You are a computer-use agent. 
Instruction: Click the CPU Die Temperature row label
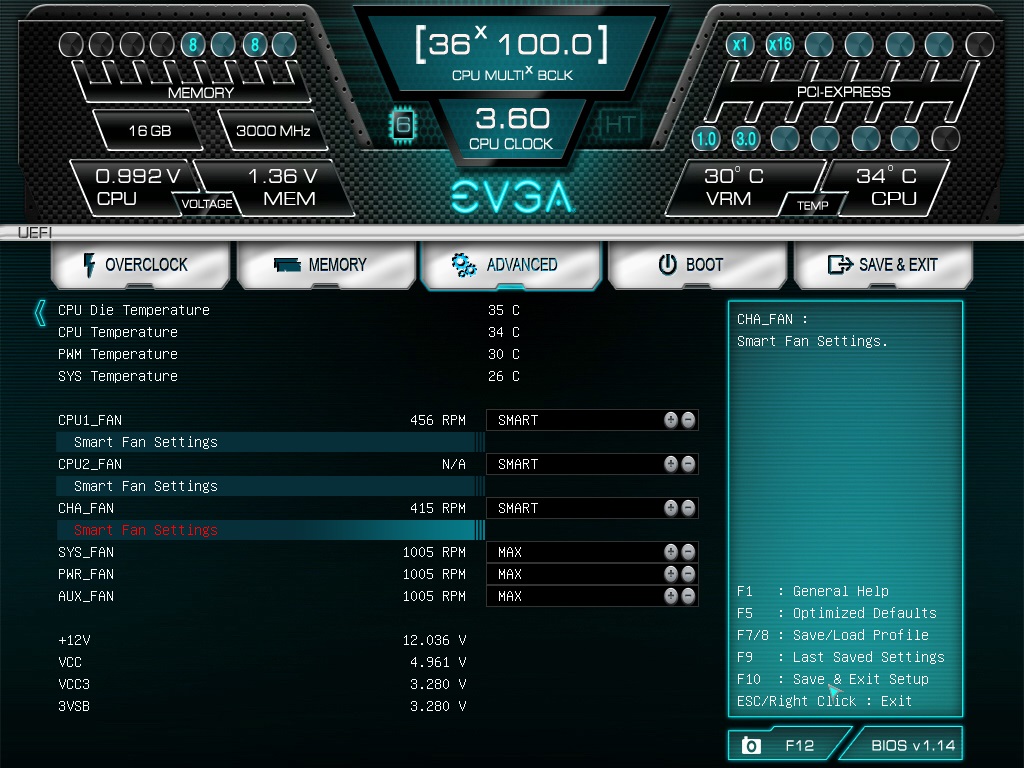134,310
